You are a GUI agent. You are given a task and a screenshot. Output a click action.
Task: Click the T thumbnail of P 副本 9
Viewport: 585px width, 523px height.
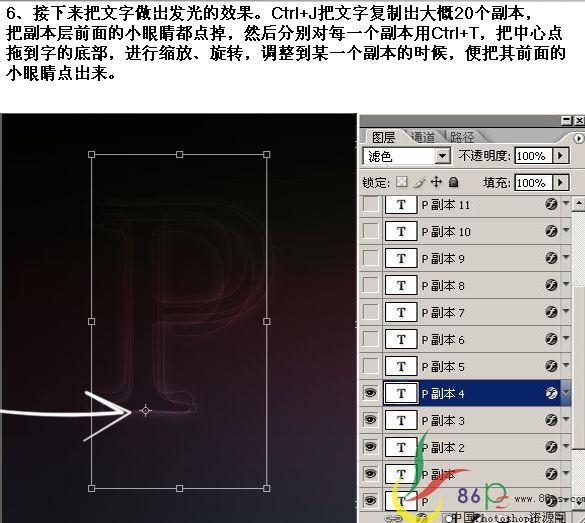tap(401, 258)
